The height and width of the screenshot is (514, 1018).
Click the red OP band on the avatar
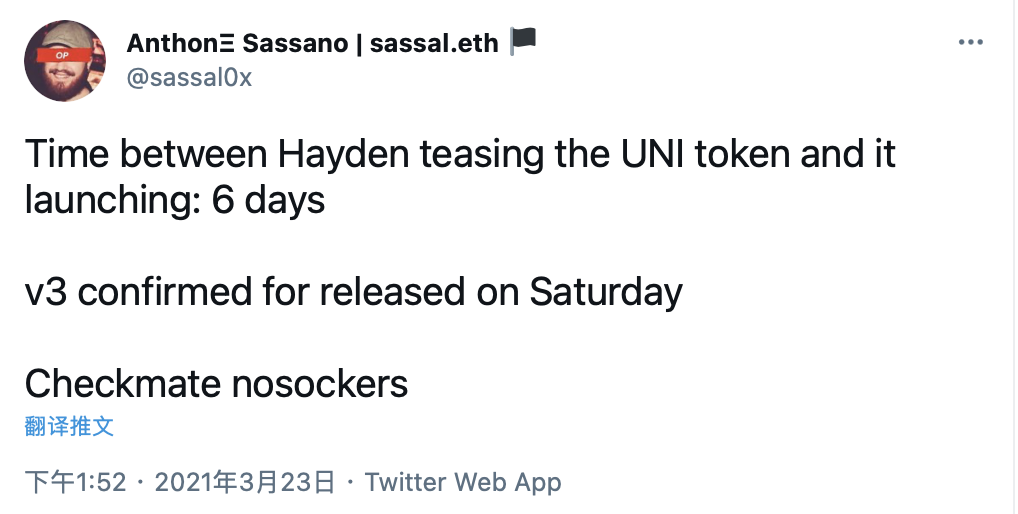click(62, 55)
